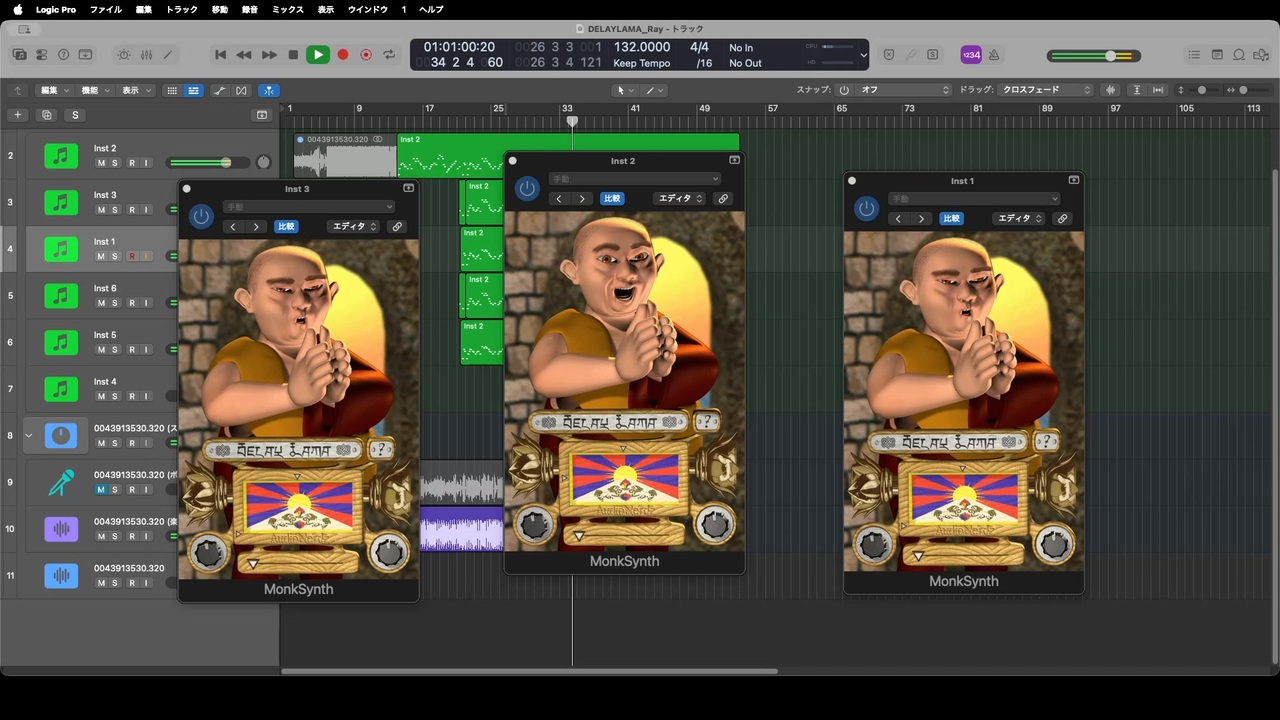Show automation with the curve icon

[219, 90]
